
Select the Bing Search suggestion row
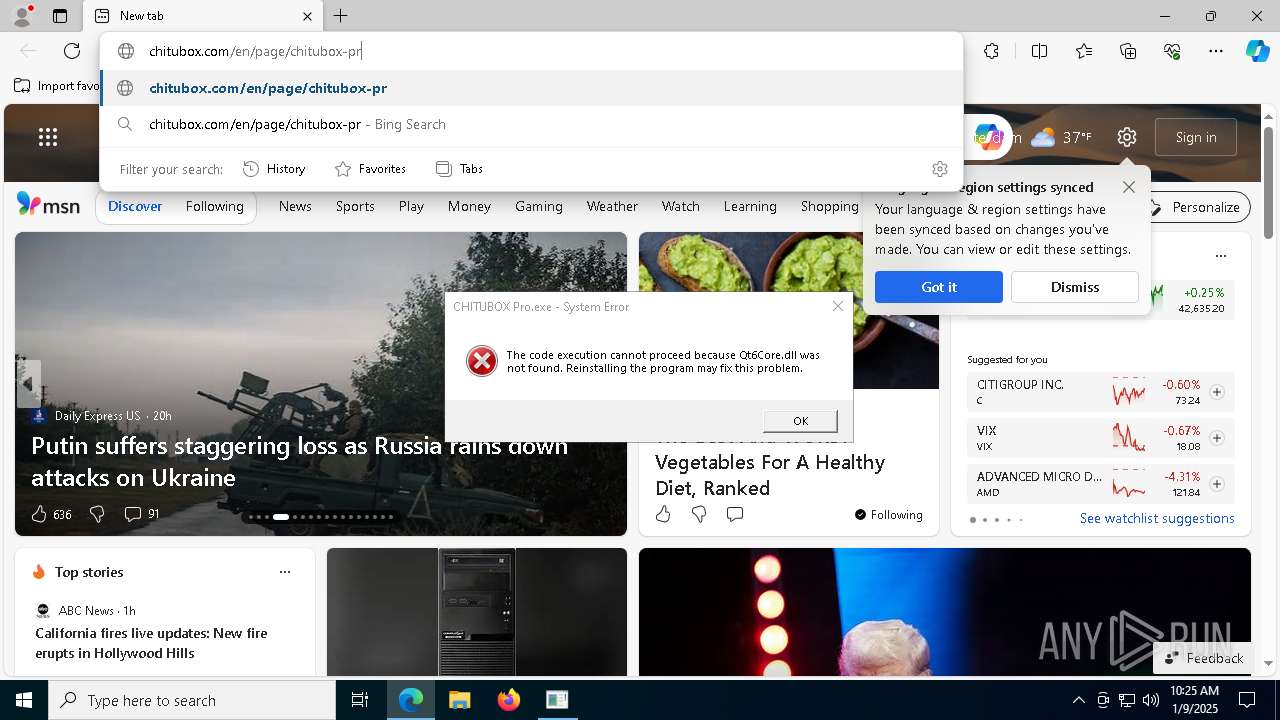(x=532, y=124)
